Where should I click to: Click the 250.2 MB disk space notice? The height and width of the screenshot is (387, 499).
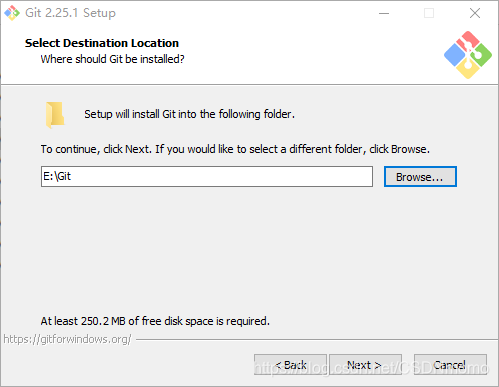coord(155,321)
